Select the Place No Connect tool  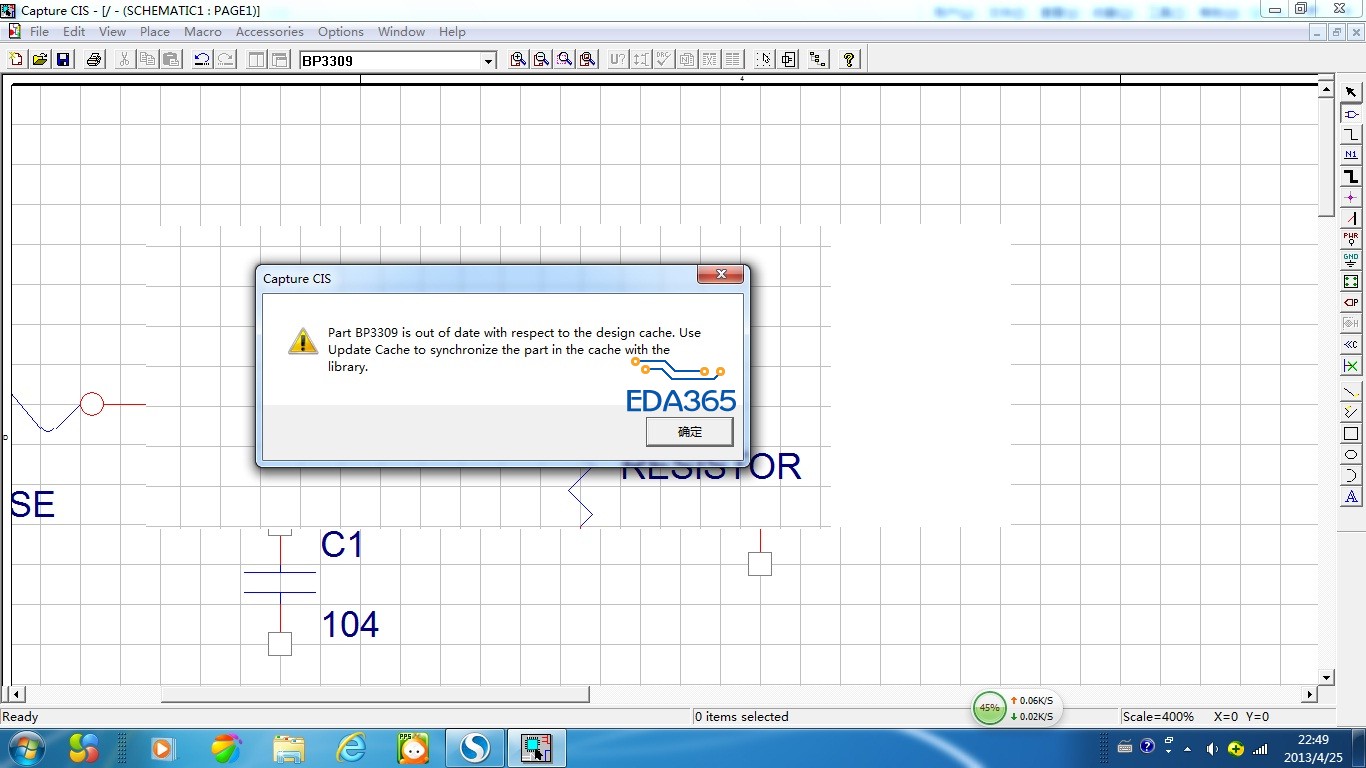click(1351, 366)
